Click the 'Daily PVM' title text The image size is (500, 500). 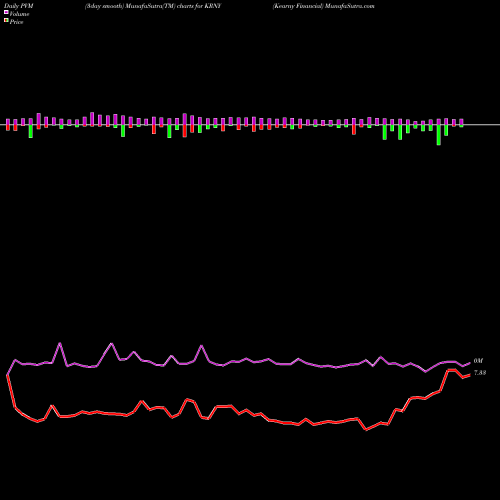point(19,6)
